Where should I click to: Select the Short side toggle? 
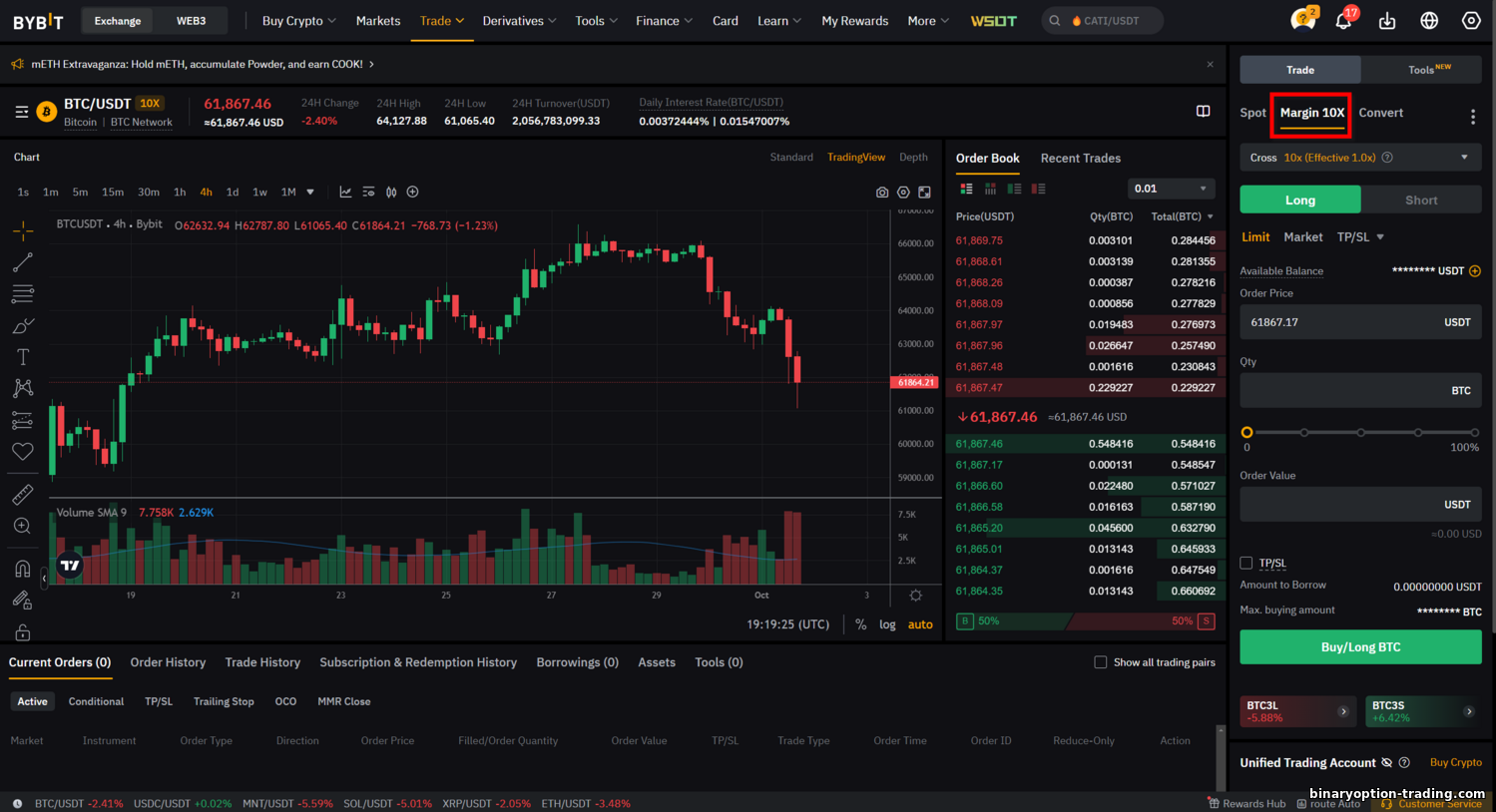(x=1421, y=200)
